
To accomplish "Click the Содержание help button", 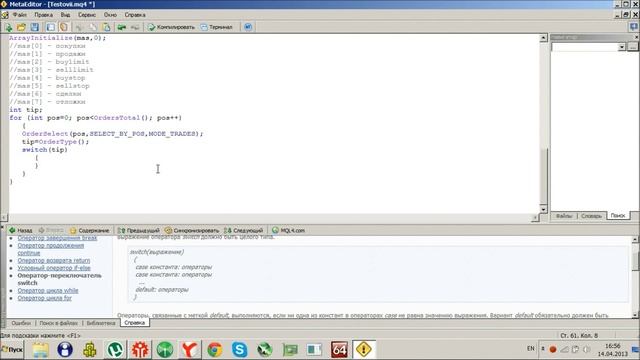I will [89, 230].
